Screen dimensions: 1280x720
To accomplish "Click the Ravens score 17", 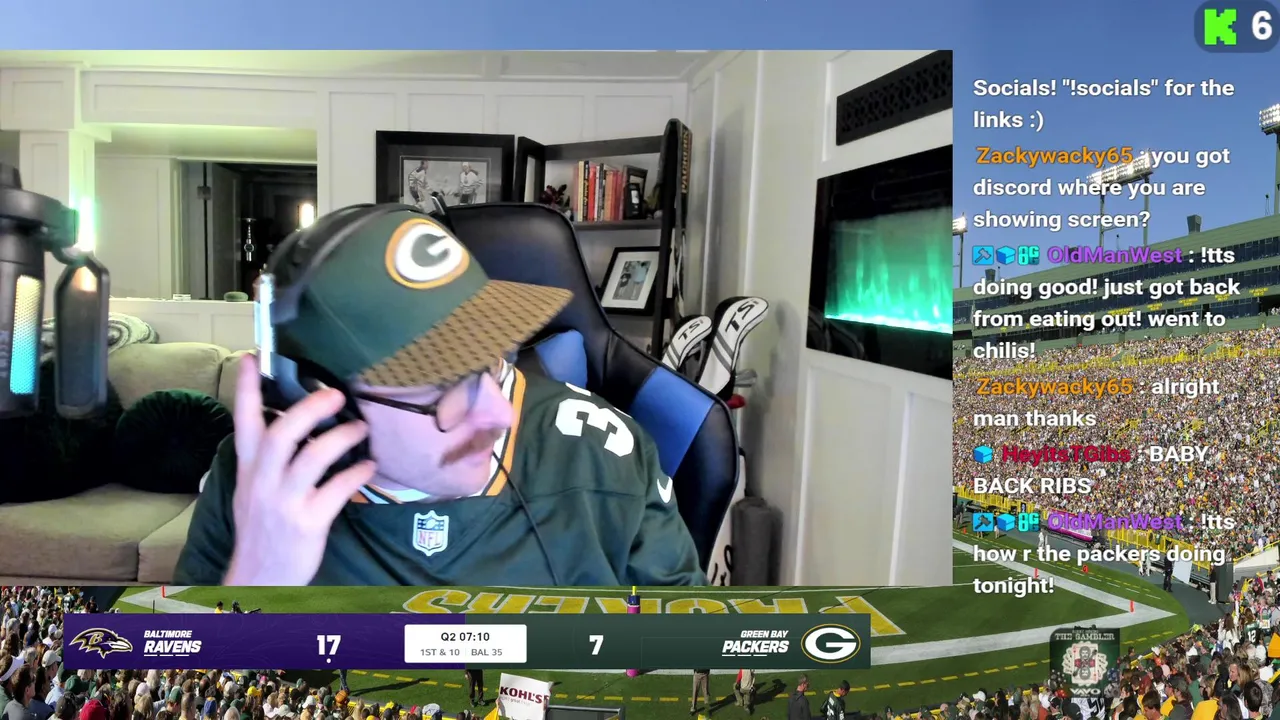I will tap(329, 646).
